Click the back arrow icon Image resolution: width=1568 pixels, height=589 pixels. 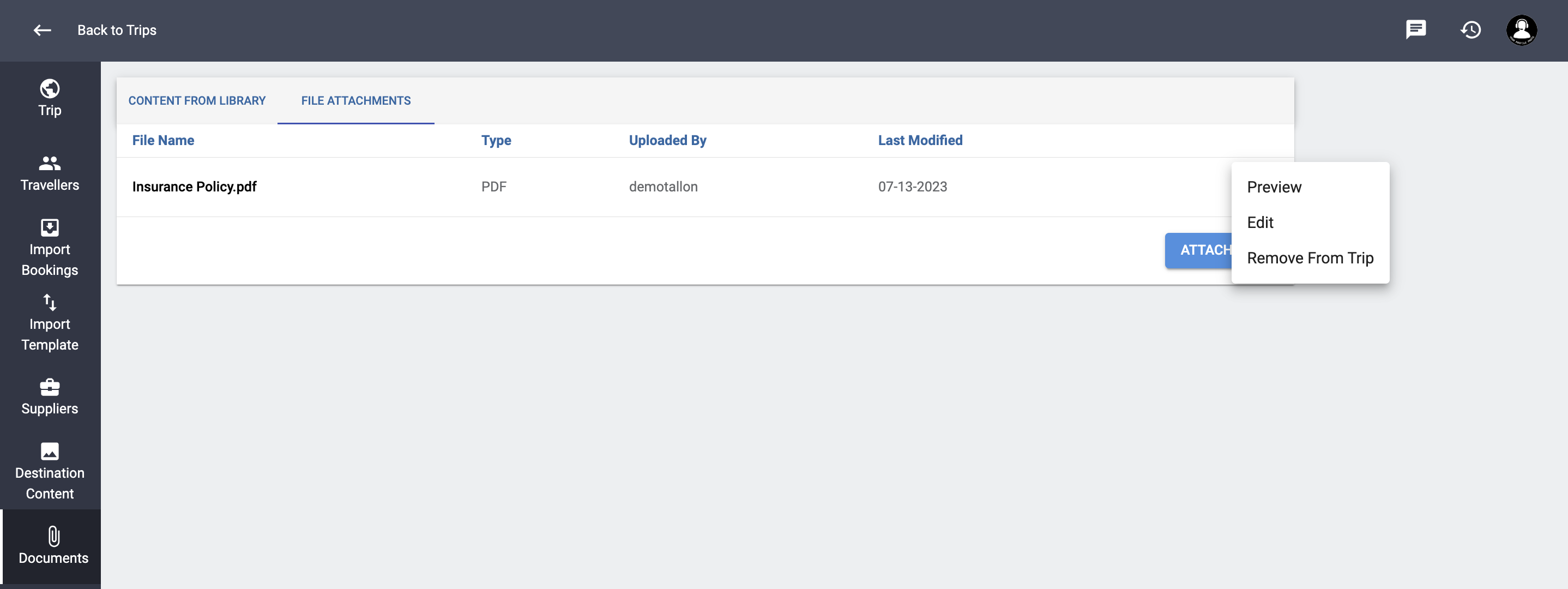coord(42,30)
